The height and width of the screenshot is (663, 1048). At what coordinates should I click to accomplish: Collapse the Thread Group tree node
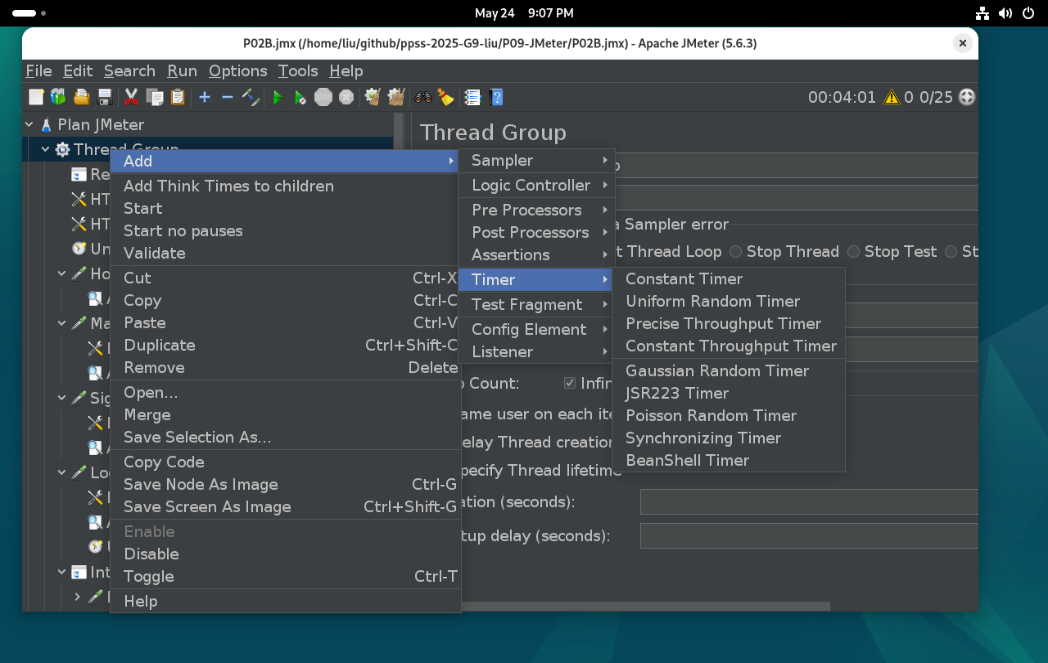coord(45,149)
